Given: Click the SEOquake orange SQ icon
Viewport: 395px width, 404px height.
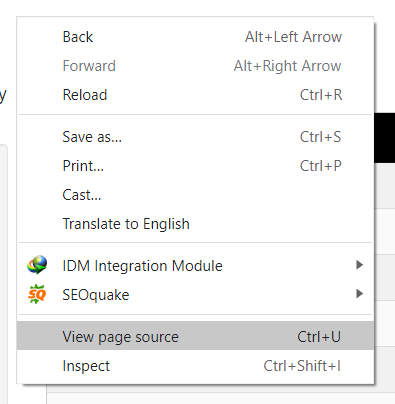Looking at the screenshot, I should (x=37, y=294).
